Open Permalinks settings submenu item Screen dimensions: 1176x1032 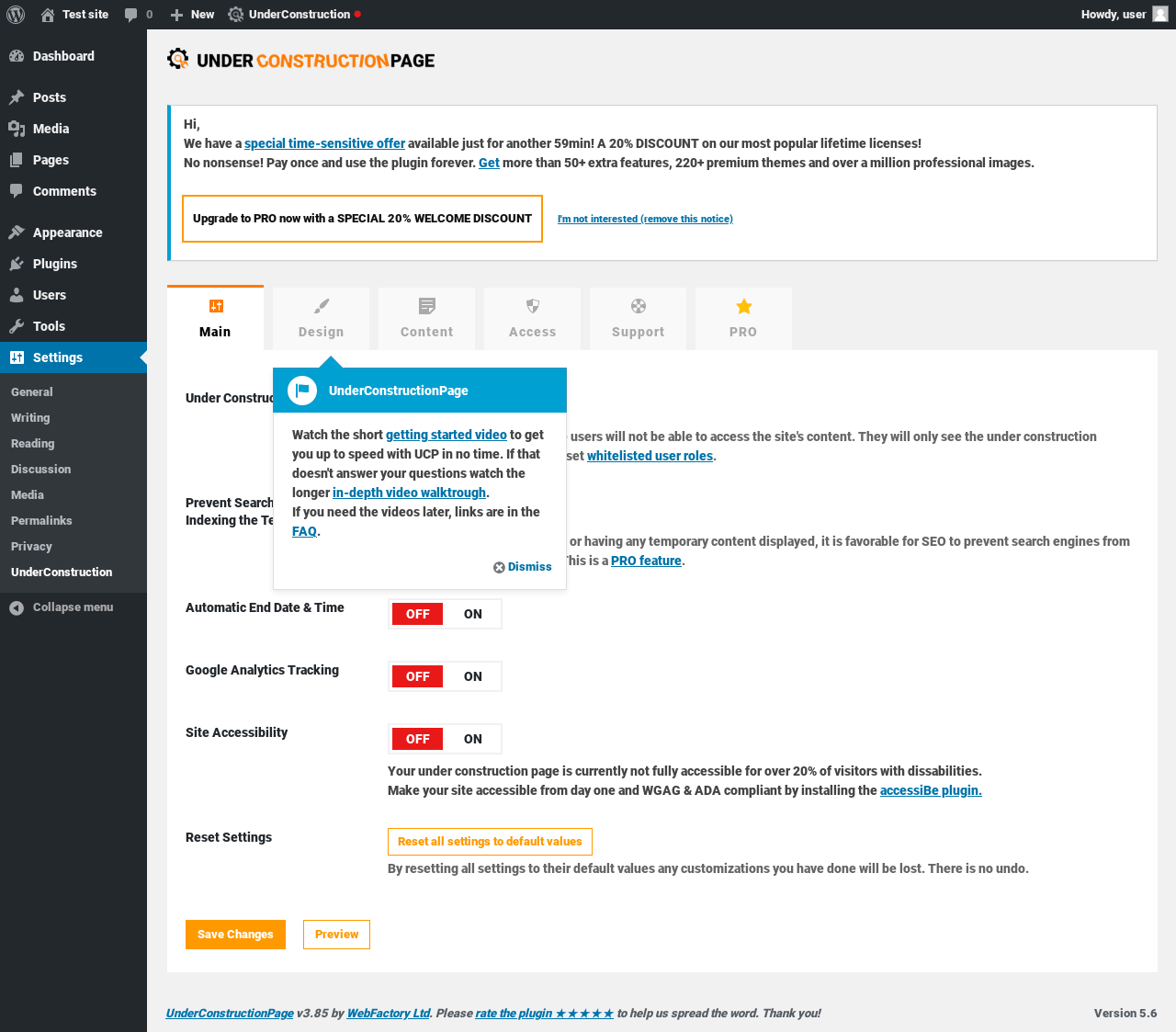tap(73, 520)
